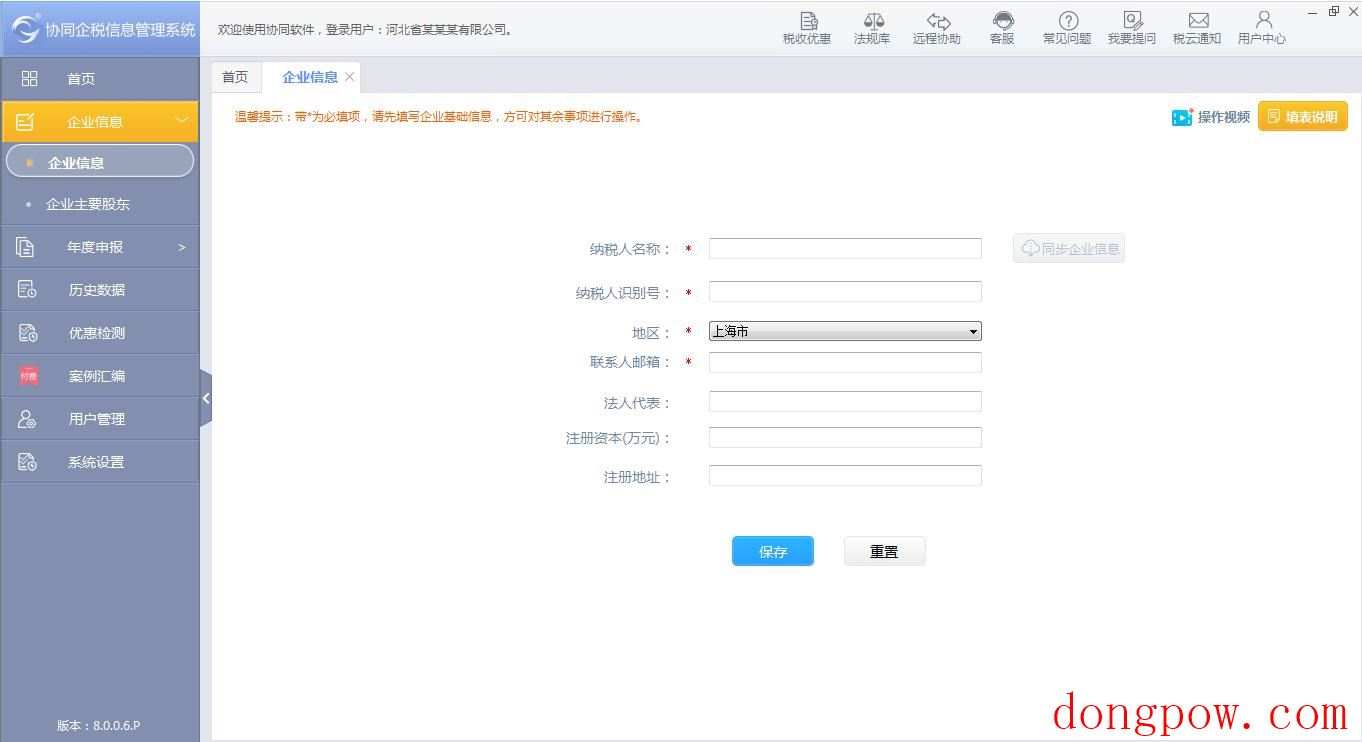Click the 同步企业信息 button
The width and height of the screenshot is (1362, 742).
click(x=1069, y=249)
